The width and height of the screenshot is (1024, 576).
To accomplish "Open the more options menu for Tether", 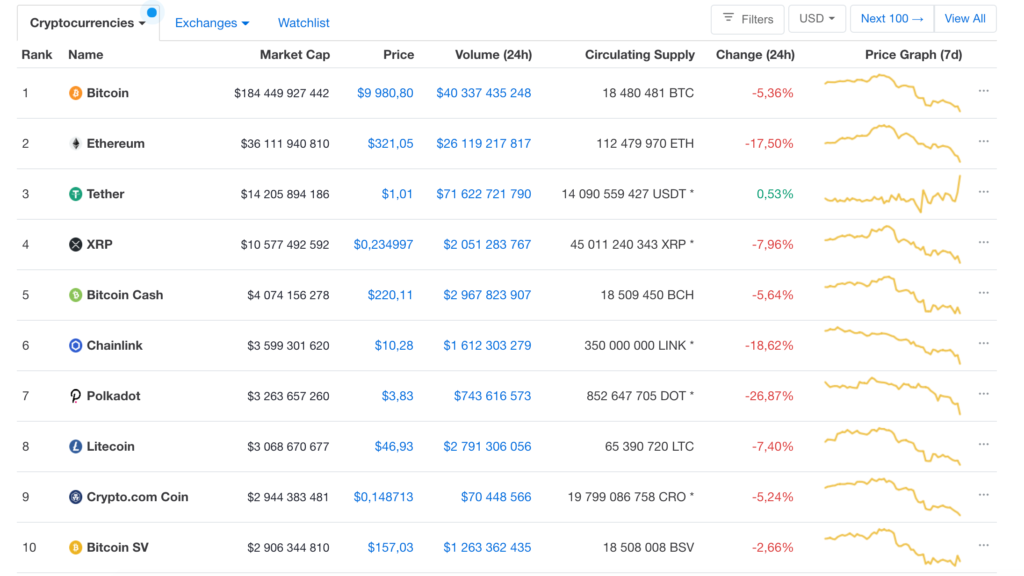I will [x=984, y=192].
